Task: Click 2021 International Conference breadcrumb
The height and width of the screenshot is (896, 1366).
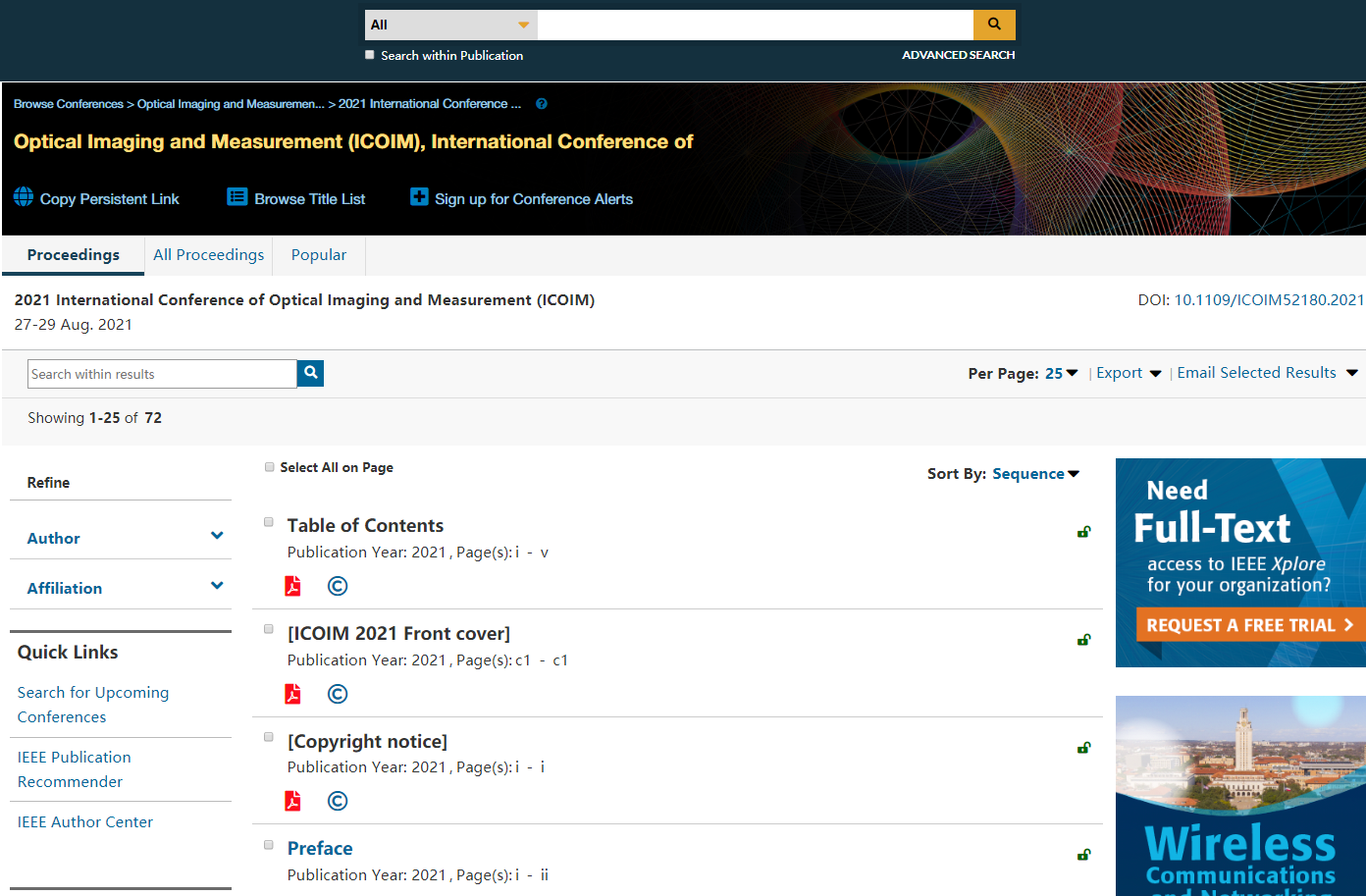Action: pyautogui.click(x=430, y=104)
